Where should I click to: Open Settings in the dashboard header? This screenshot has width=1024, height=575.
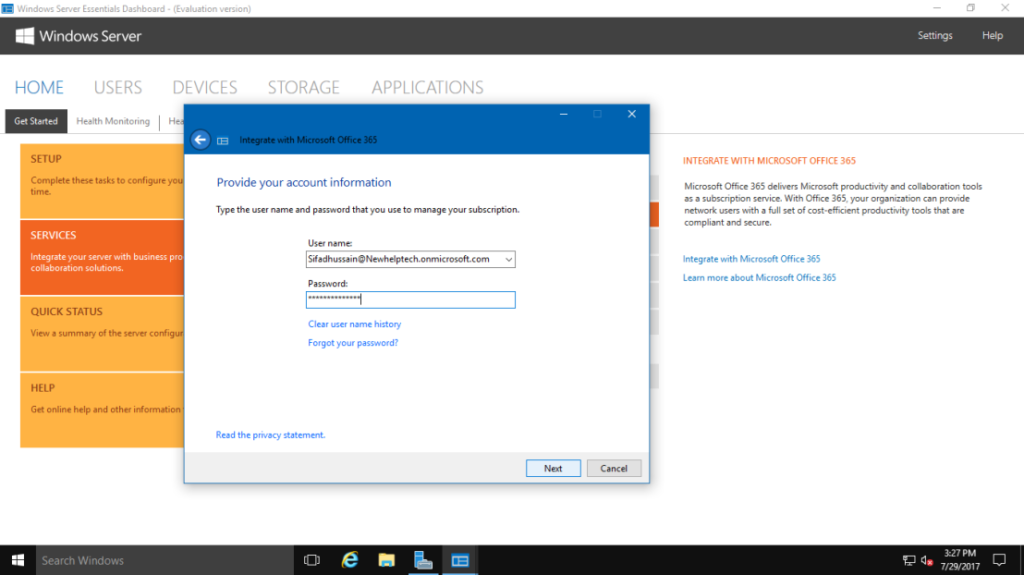[935, 35]
